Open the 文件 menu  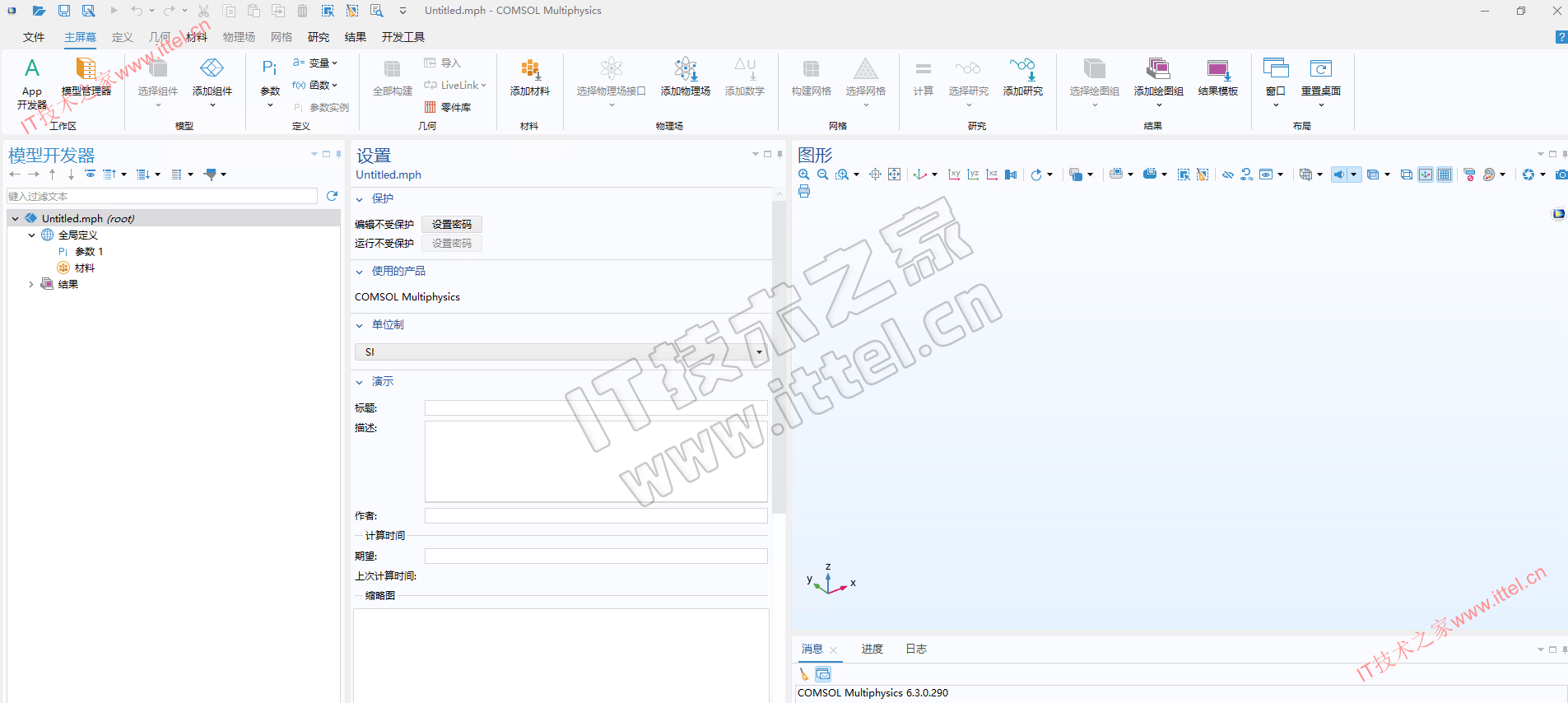pos(34,37)
